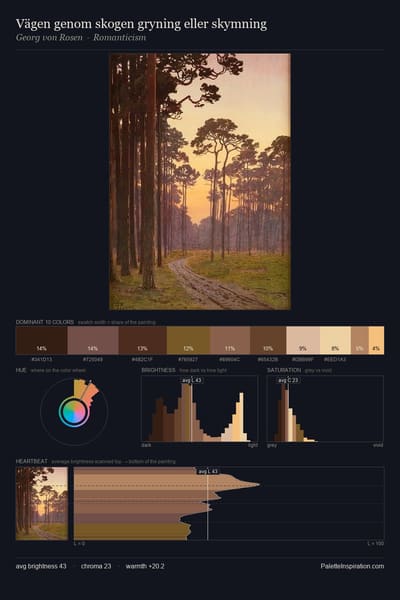Click the 10% brown swatch

point(268,340)
